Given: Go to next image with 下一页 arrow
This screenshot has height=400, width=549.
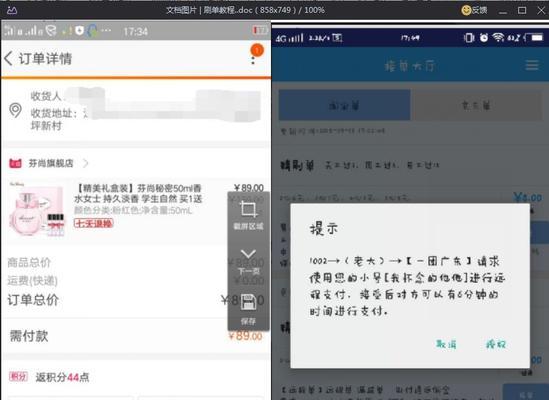Looking at the screenshot, I should [249, 261].
